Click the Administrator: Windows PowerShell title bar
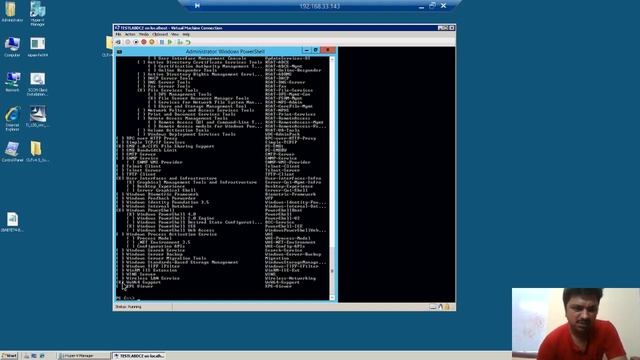This screenshot has height=360, width=640. click(225, 51)
